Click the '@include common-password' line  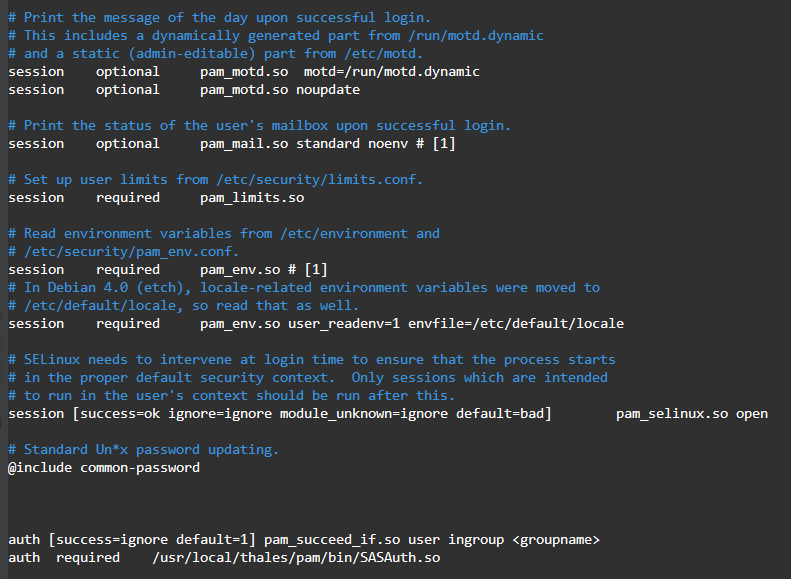(104, 467)
